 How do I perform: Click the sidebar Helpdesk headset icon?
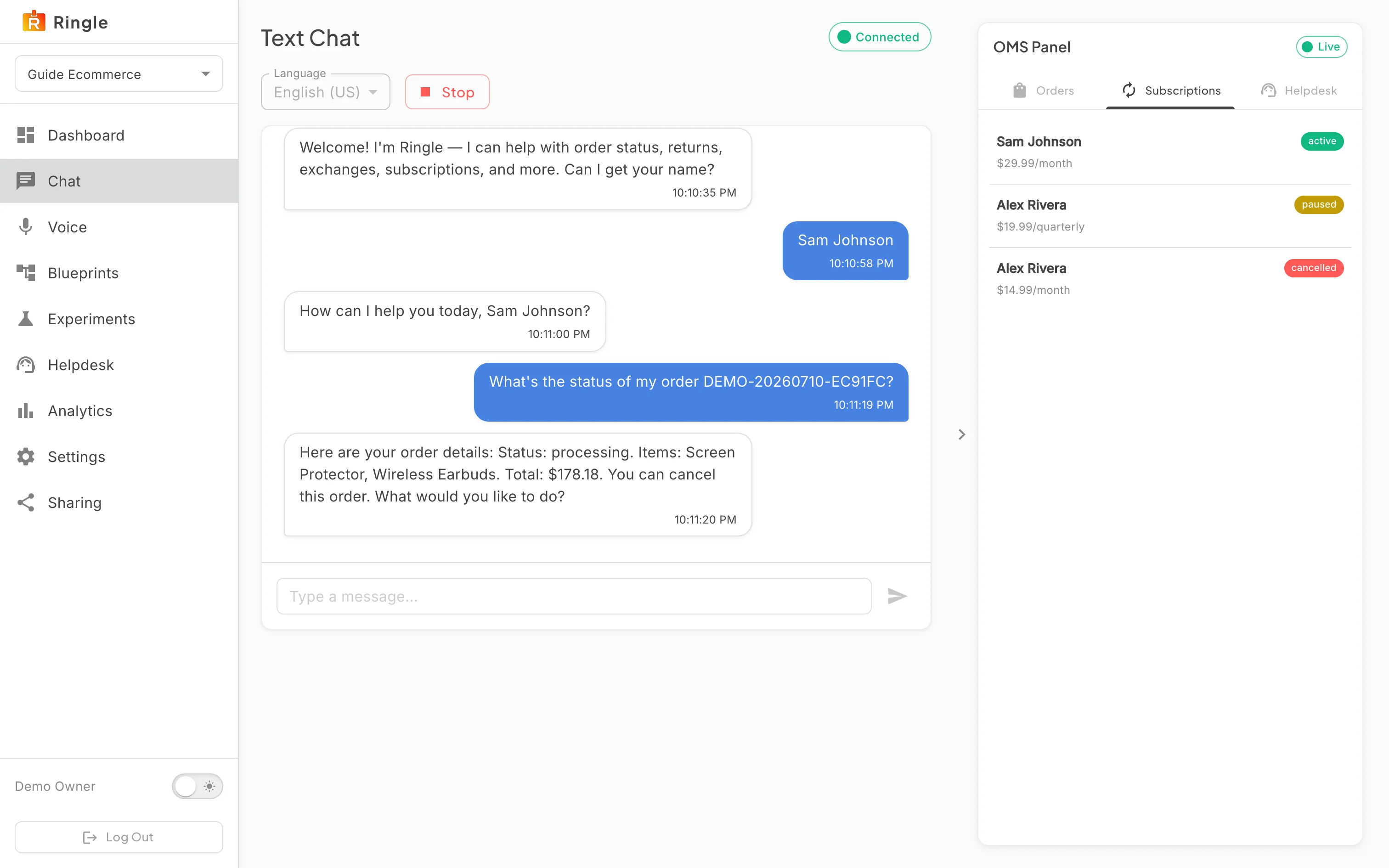[x=26, y=365]
